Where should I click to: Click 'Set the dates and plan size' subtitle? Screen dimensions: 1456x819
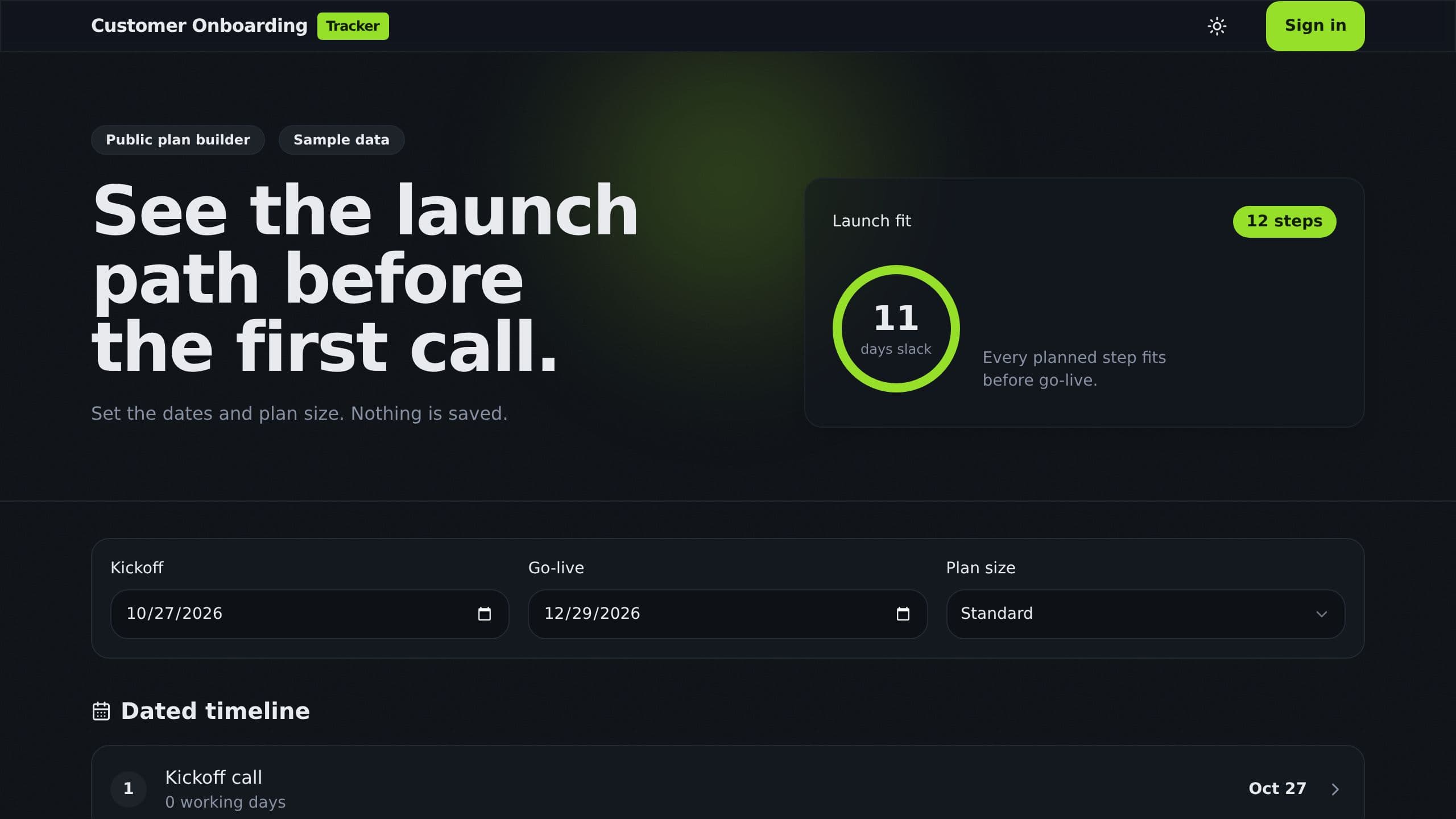click(x=299, y=414)
